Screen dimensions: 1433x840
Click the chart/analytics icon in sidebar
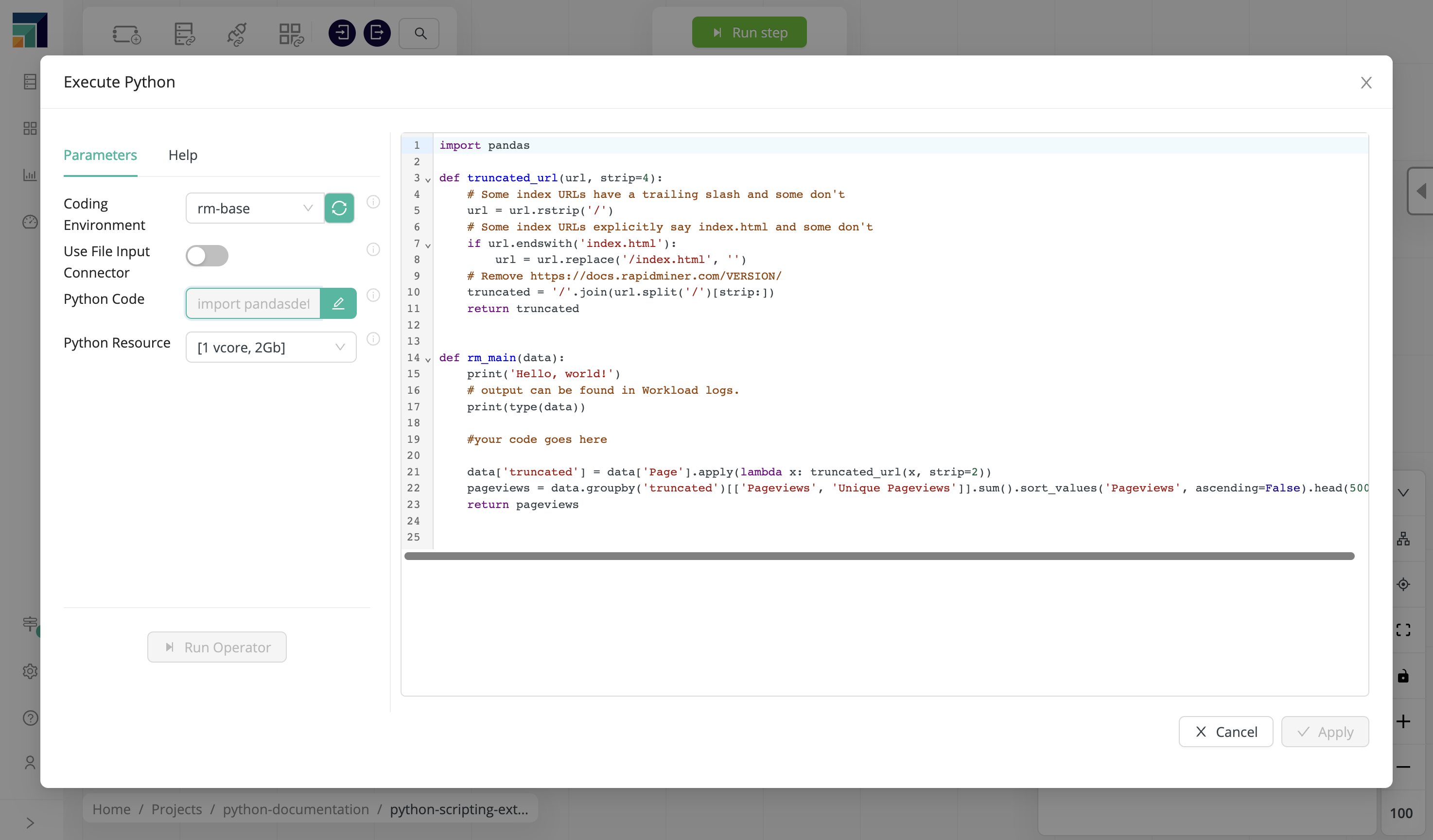(x=28, y=176)
